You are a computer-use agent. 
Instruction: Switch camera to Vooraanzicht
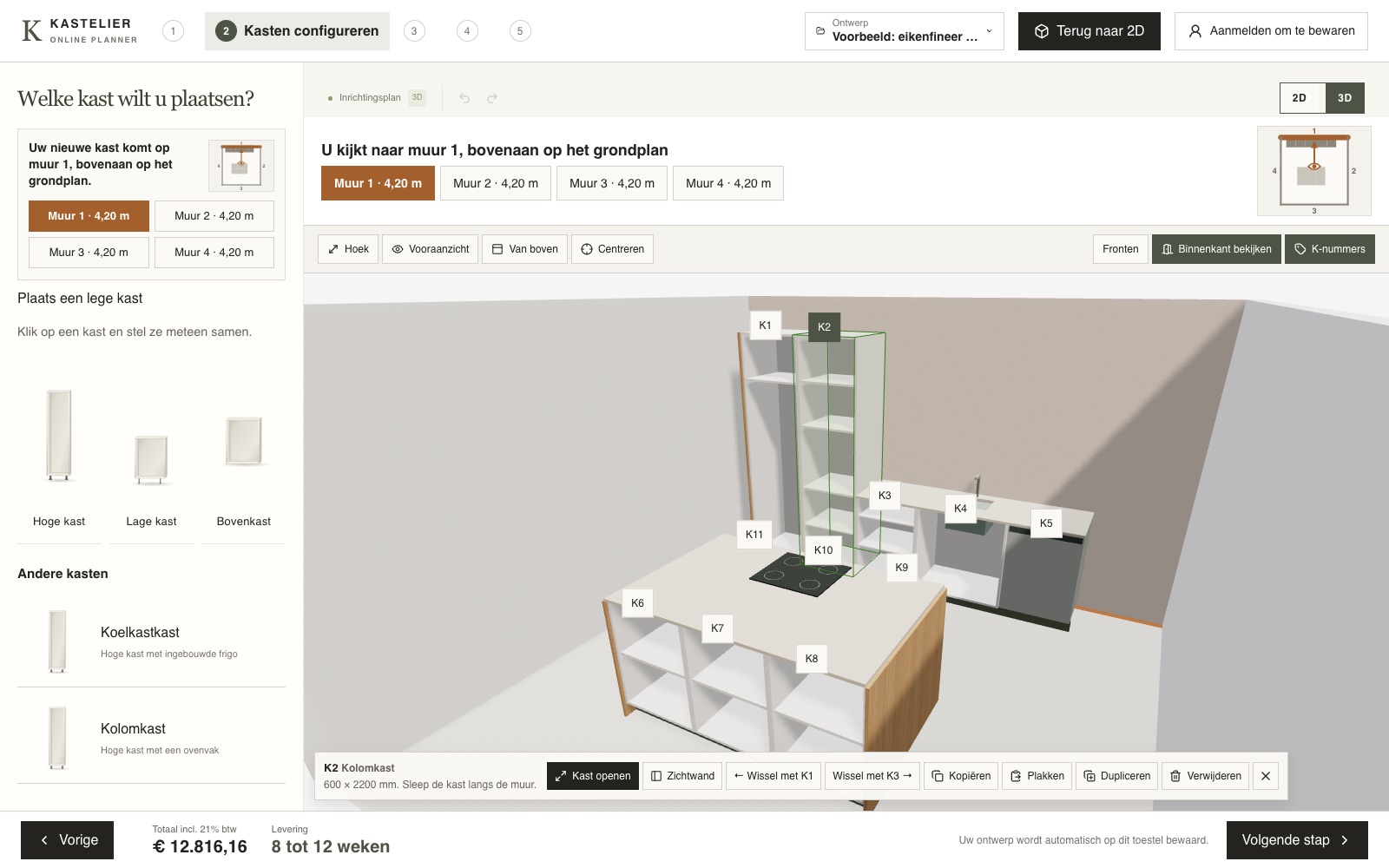tap(431, 249)
